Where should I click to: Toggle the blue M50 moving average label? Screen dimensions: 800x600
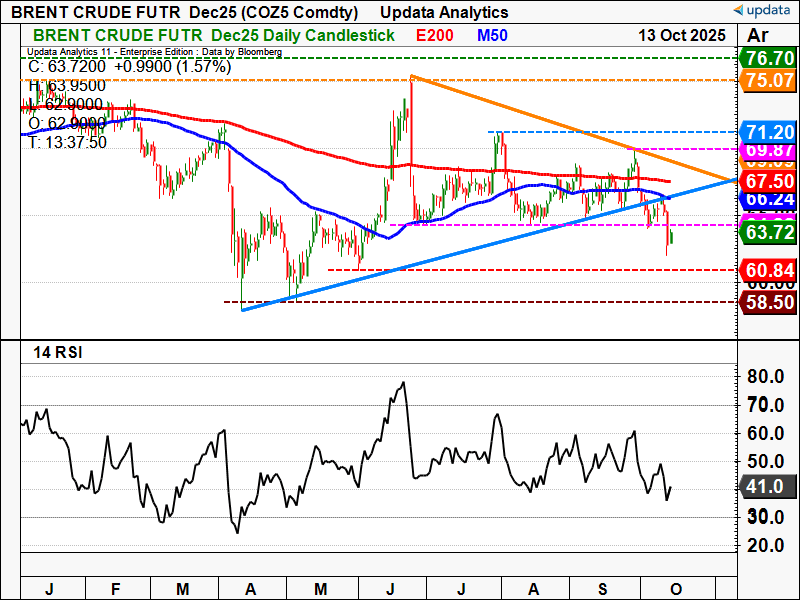pos(490,35)
